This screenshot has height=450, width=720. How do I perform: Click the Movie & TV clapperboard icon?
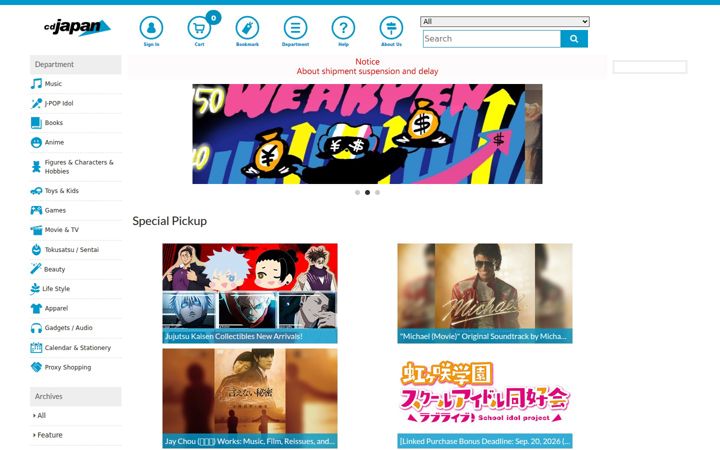36,230
